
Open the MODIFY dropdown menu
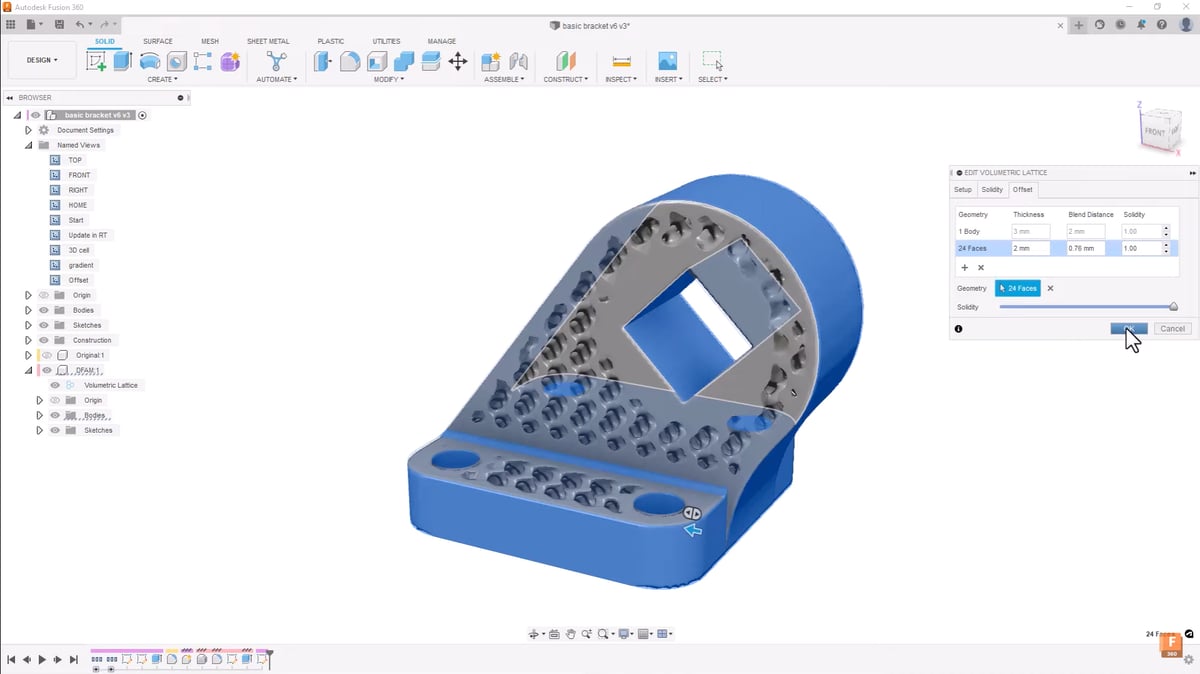point(389,79)
